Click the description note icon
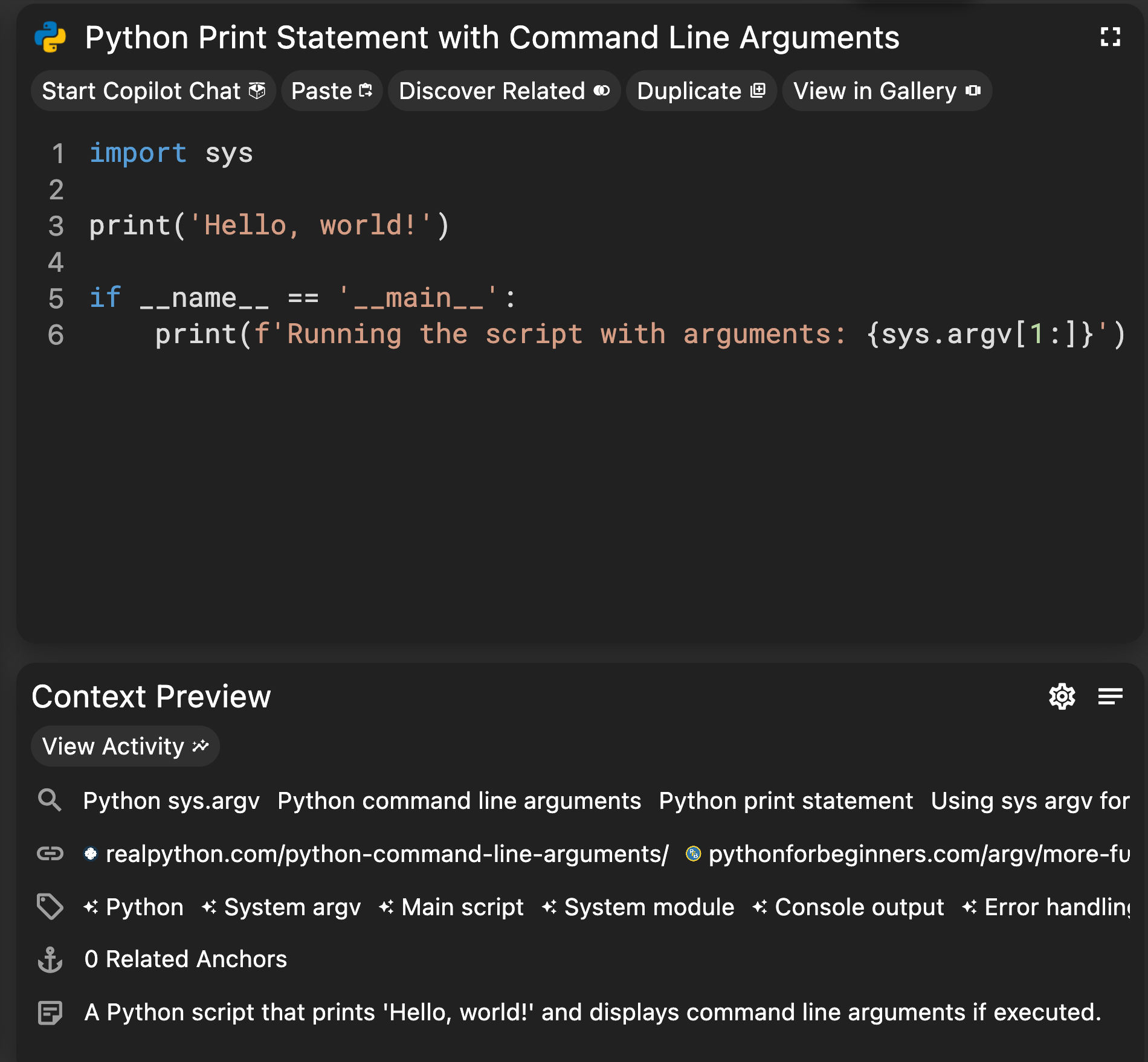This screenshot has height=1062, width=1148. tap(50, 1012)
